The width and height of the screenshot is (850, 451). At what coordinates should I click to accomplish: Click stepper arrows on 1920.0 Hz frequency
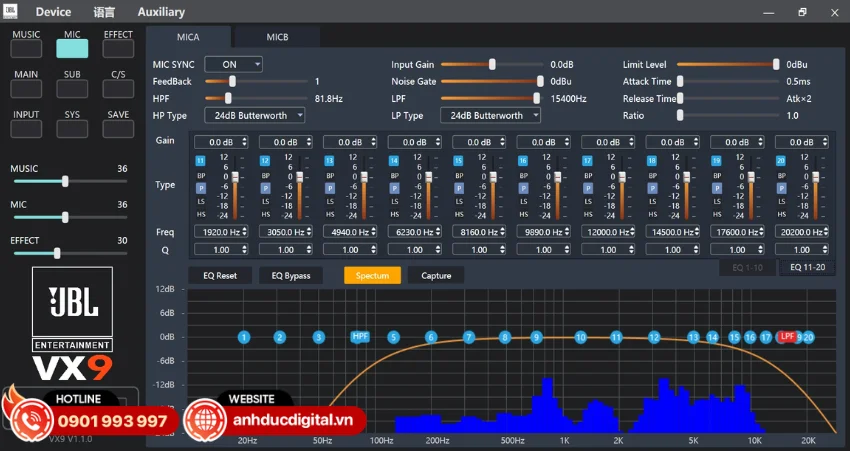244,231
